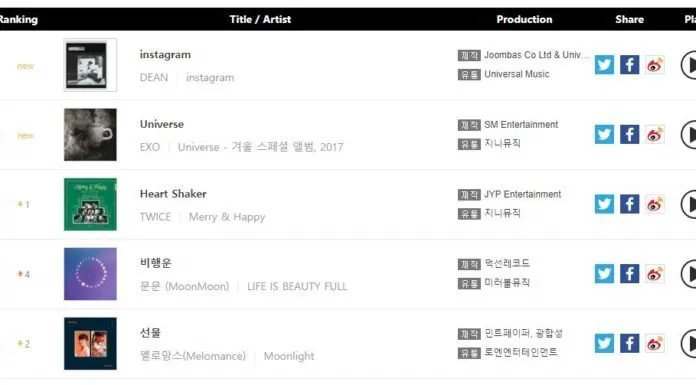Open the Heart Shaker song title
The height and width of the screenshot is (385, 696).
(173, 194)
